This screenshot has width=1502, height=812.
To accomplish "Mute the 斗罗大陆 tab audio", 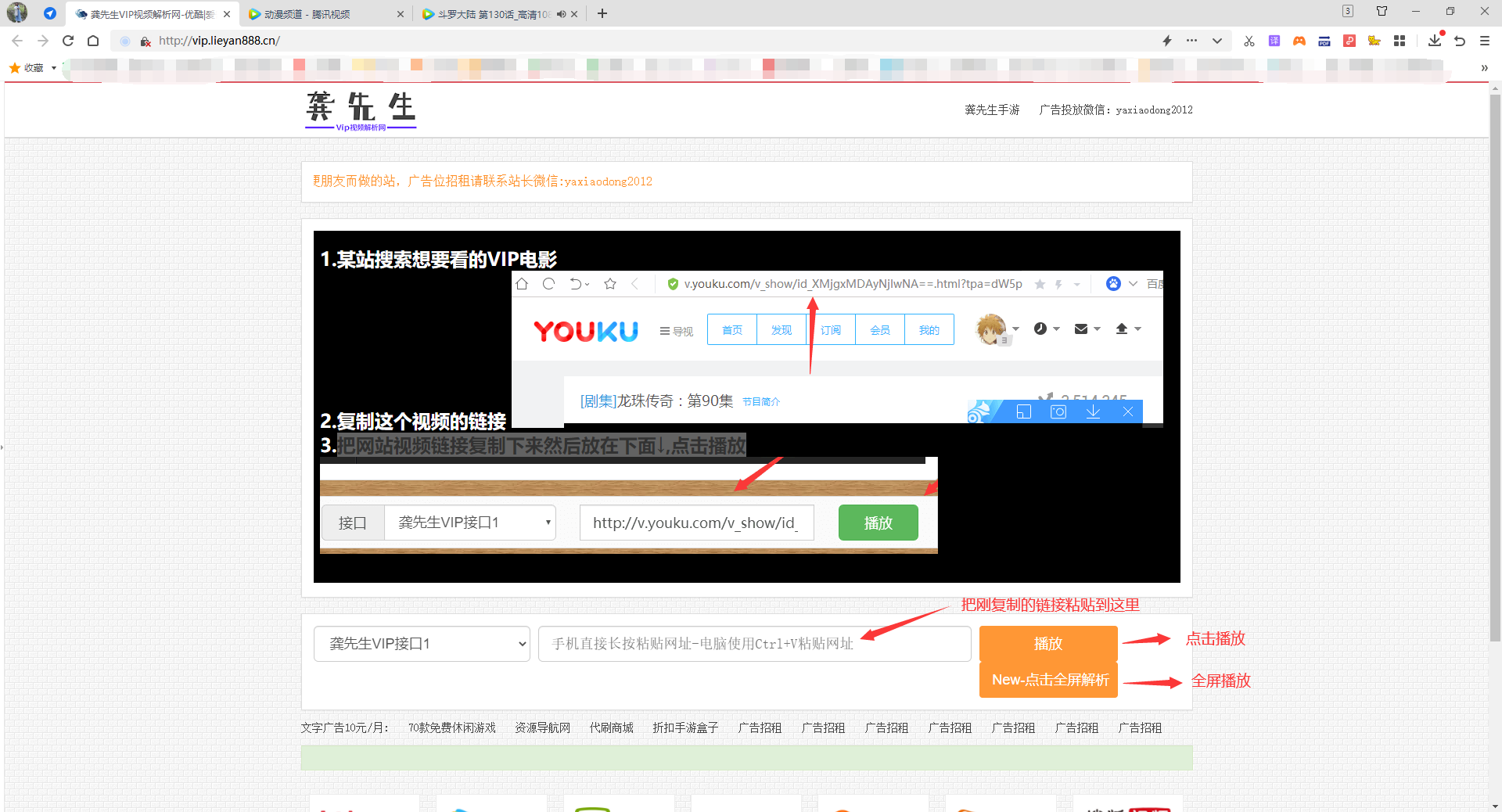I will [561, 14].
